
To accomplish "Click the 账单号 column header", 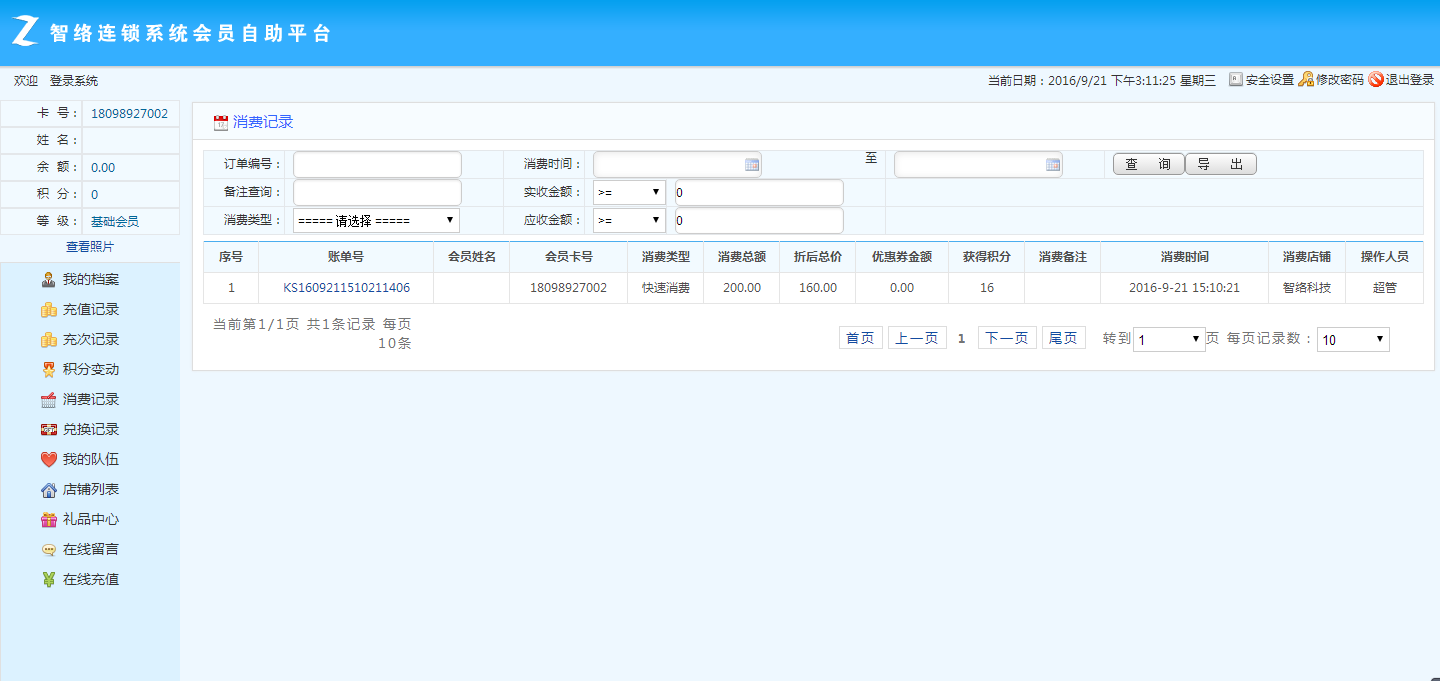I will [x=346, y=257].
